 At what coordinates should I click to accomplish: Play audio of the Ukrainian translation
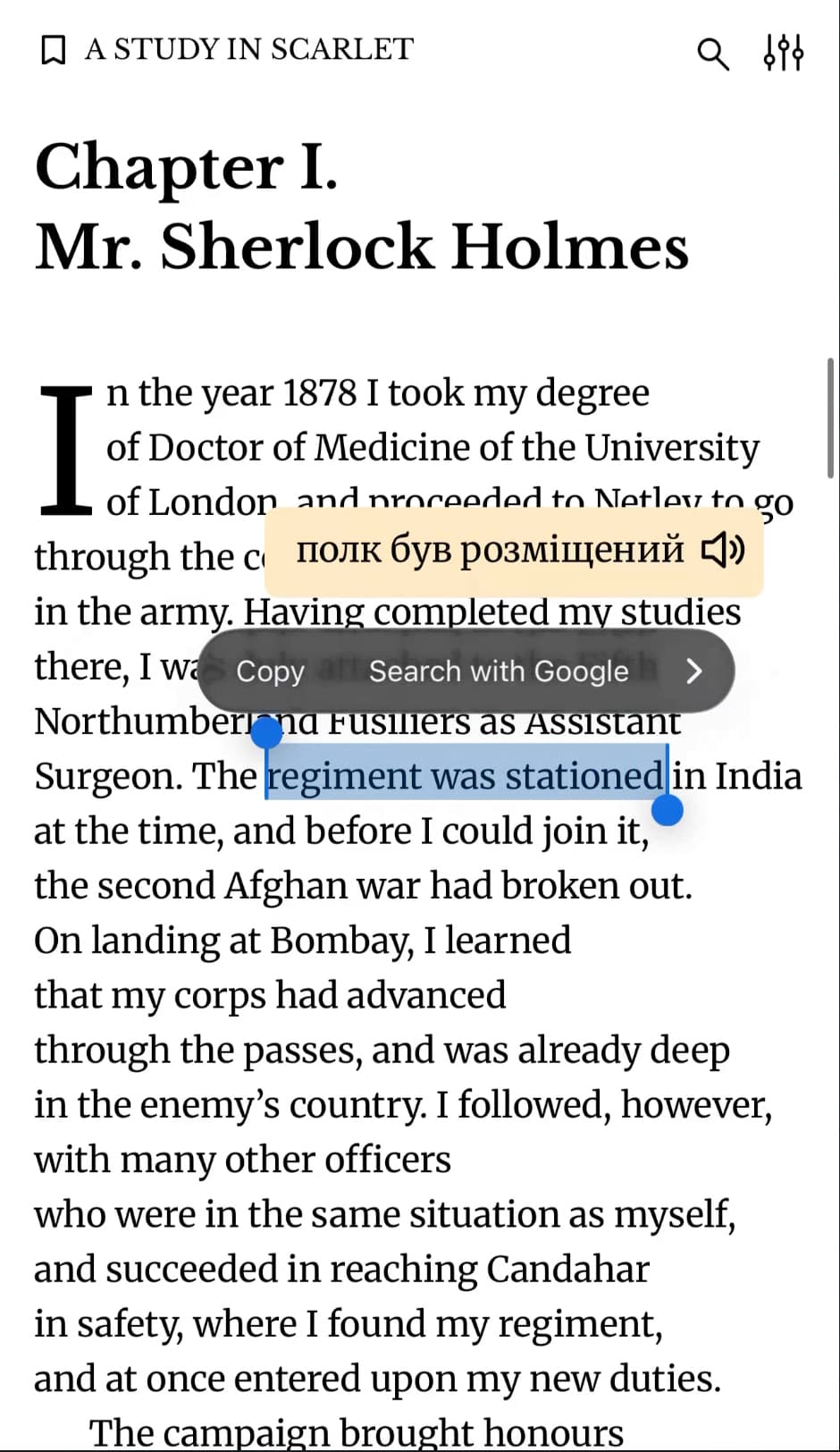(x=722, y=550)
